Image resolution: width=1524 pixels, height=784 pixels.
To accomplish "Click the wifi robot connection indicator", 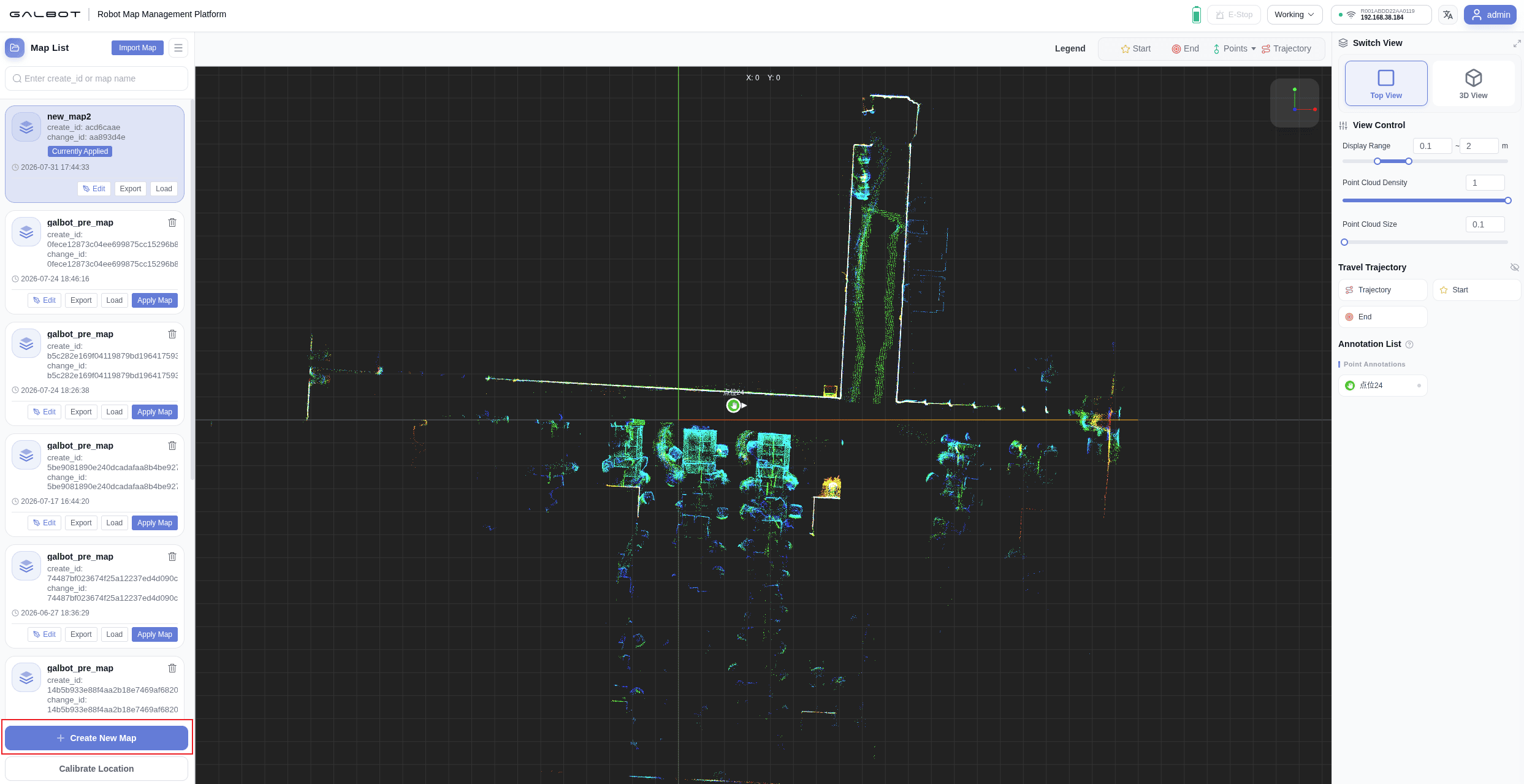I will point(1351,15).
